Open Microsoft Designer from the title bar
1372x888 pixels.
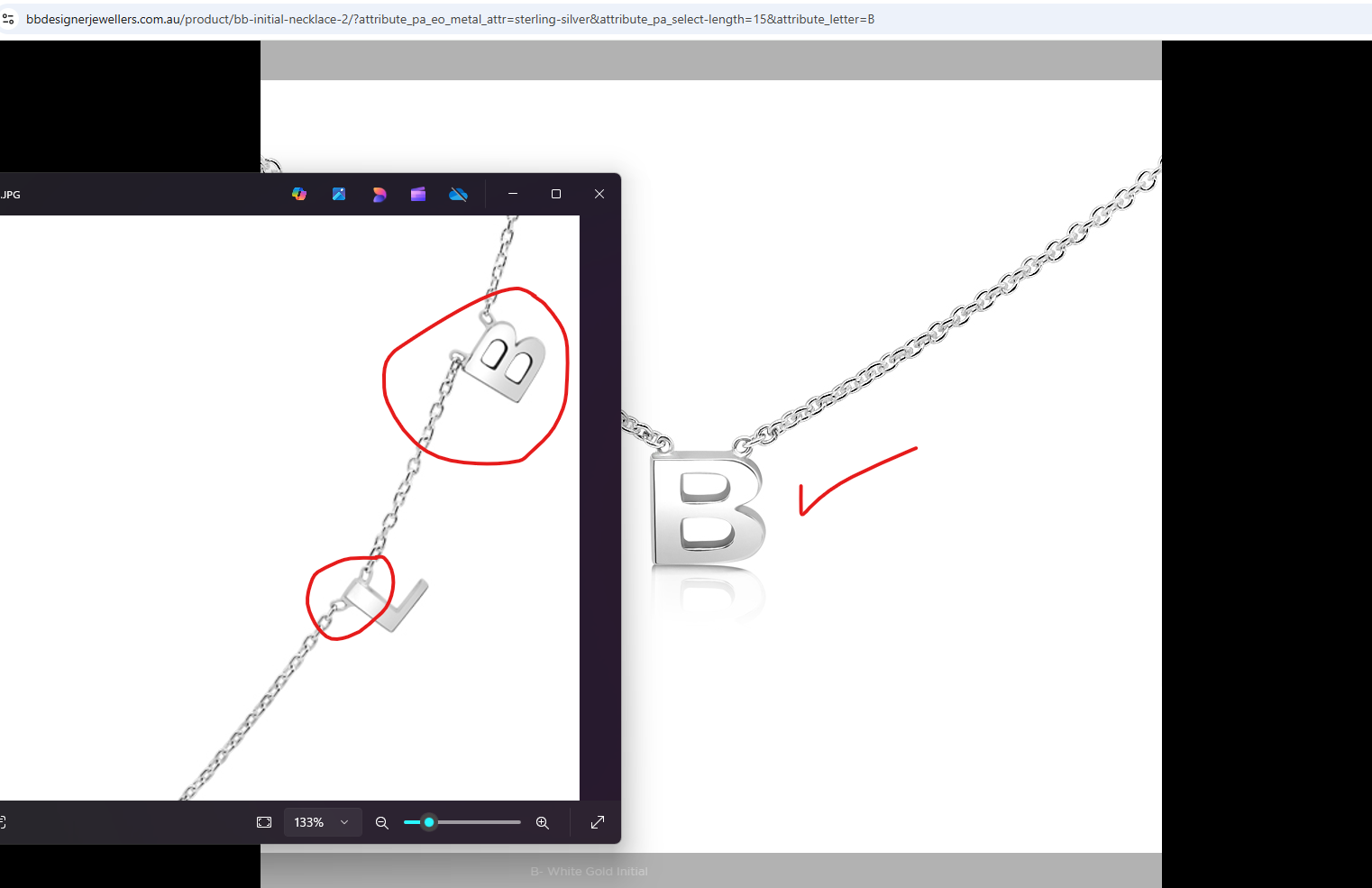coord(380,194)
